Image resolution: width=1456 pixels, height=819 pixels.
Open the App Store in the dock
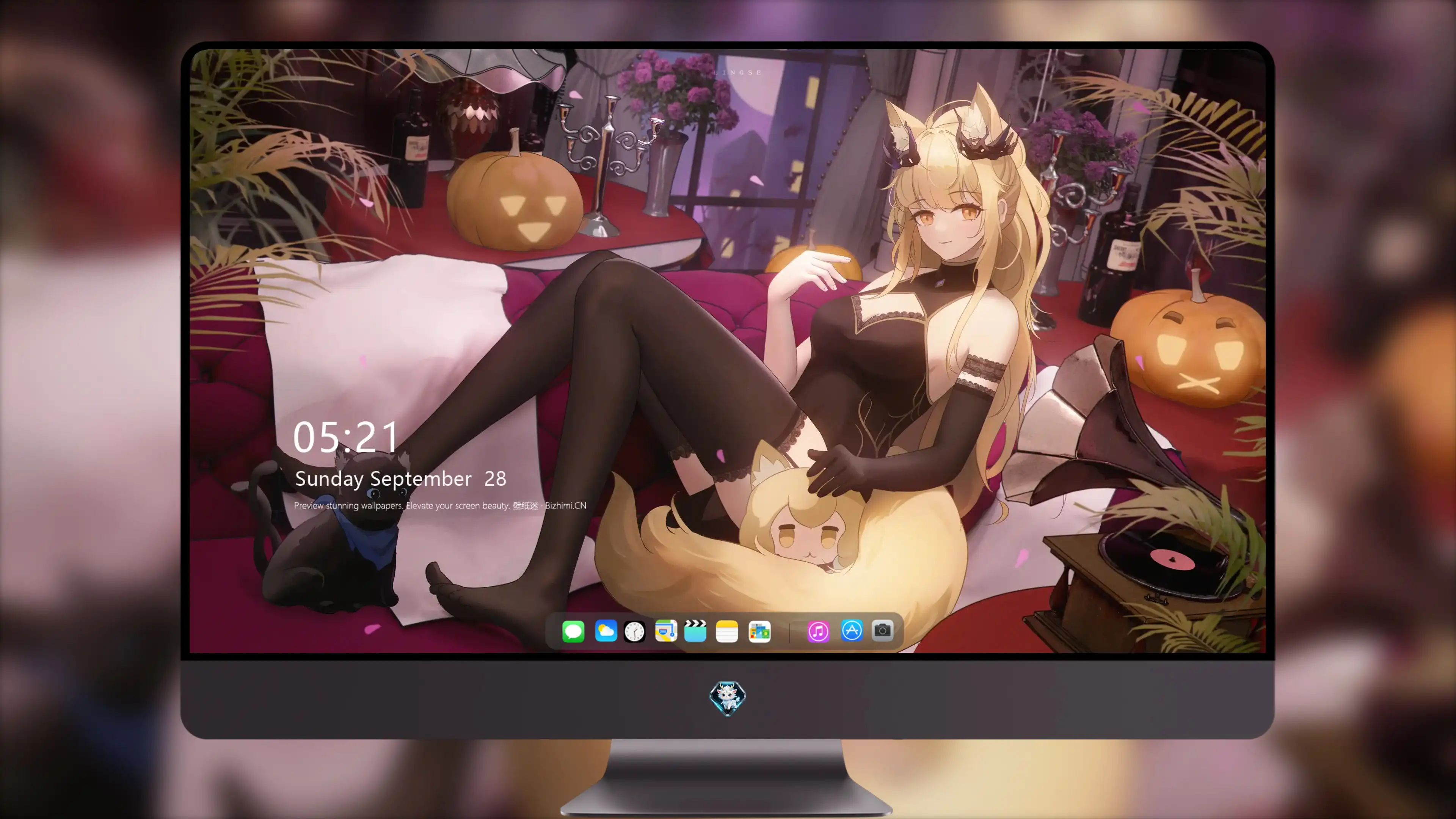coord(852,630)
